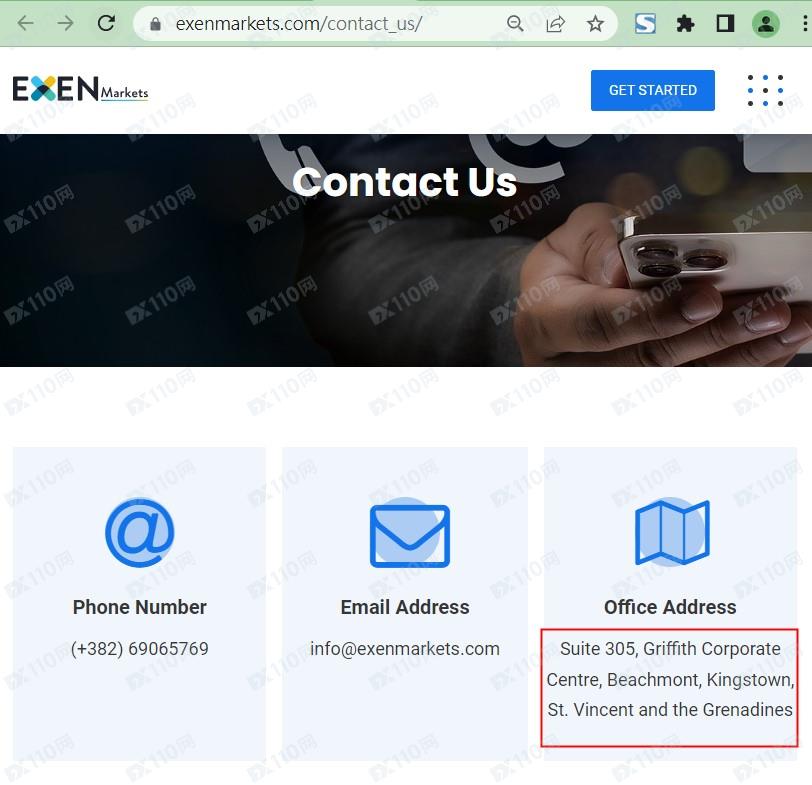Open the blue S extension icon

tap(645, 24)
